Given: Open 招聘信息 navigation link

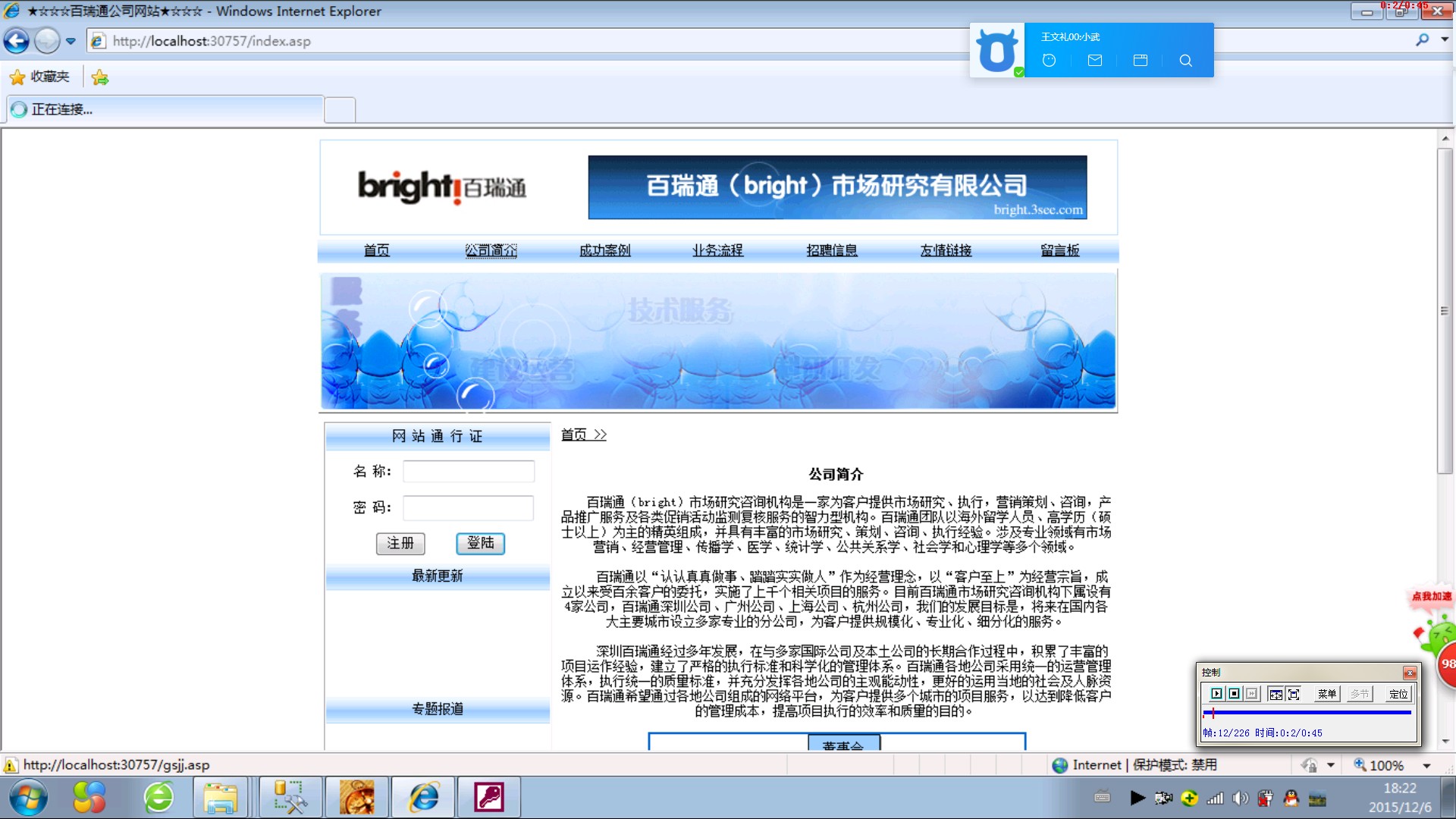Looking at the screenshot, I should pos(832,250).
